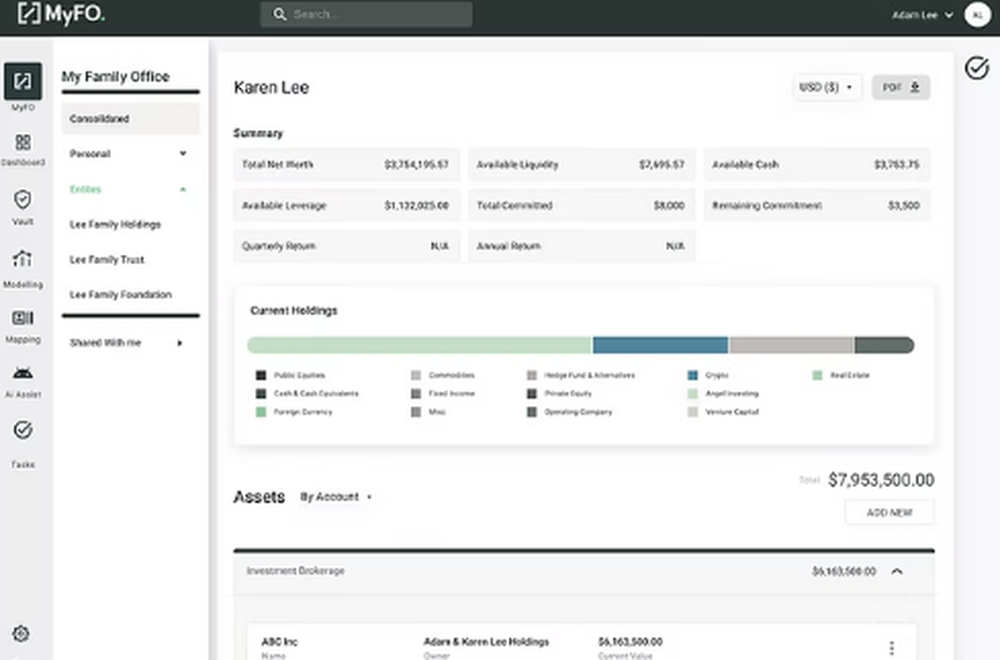Open the Vault shield icon
1000x660 pixels.
tap(22, 200)
